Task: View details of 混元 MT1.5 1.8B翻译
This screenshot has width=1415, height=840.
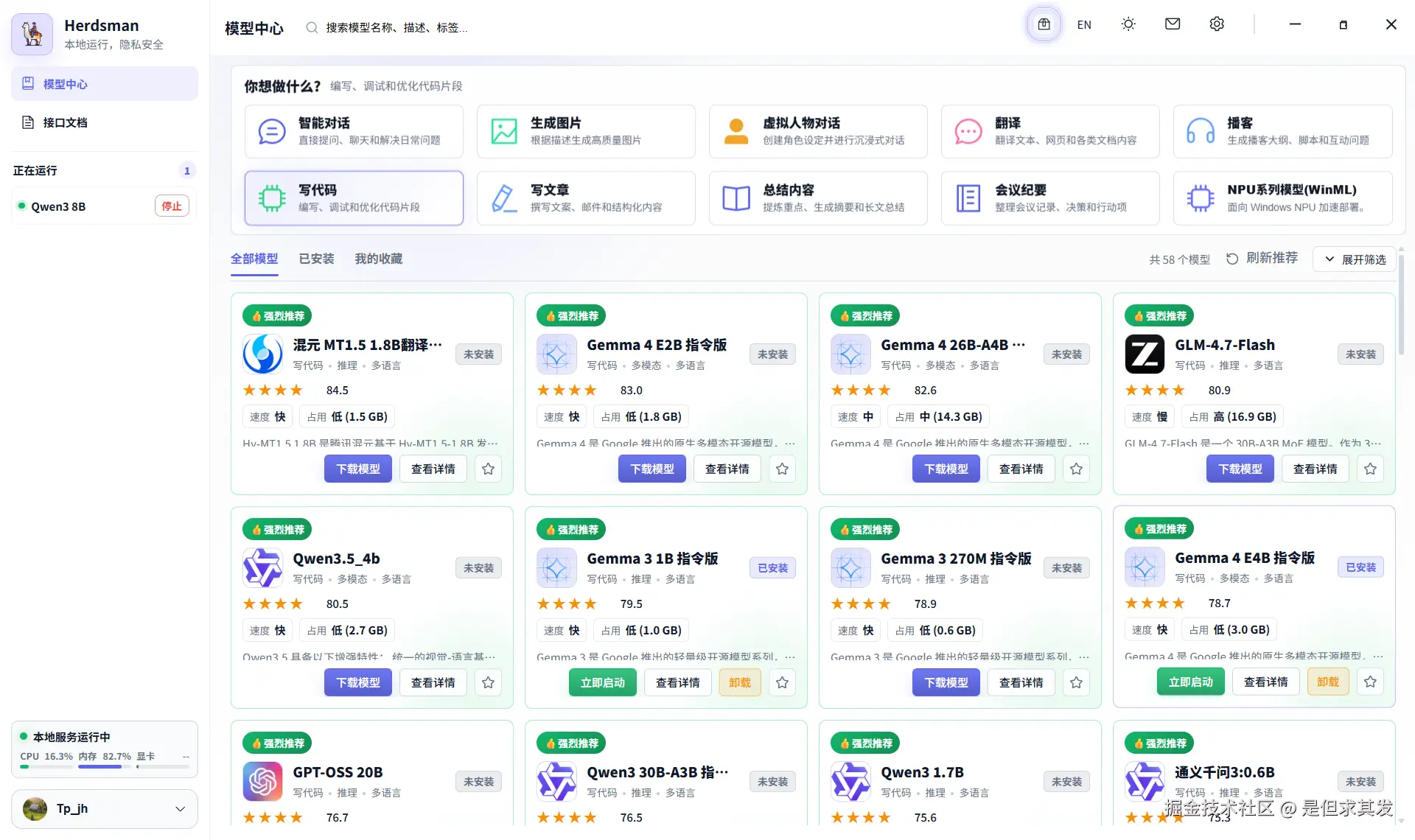Action: click(x=433, y=469)
